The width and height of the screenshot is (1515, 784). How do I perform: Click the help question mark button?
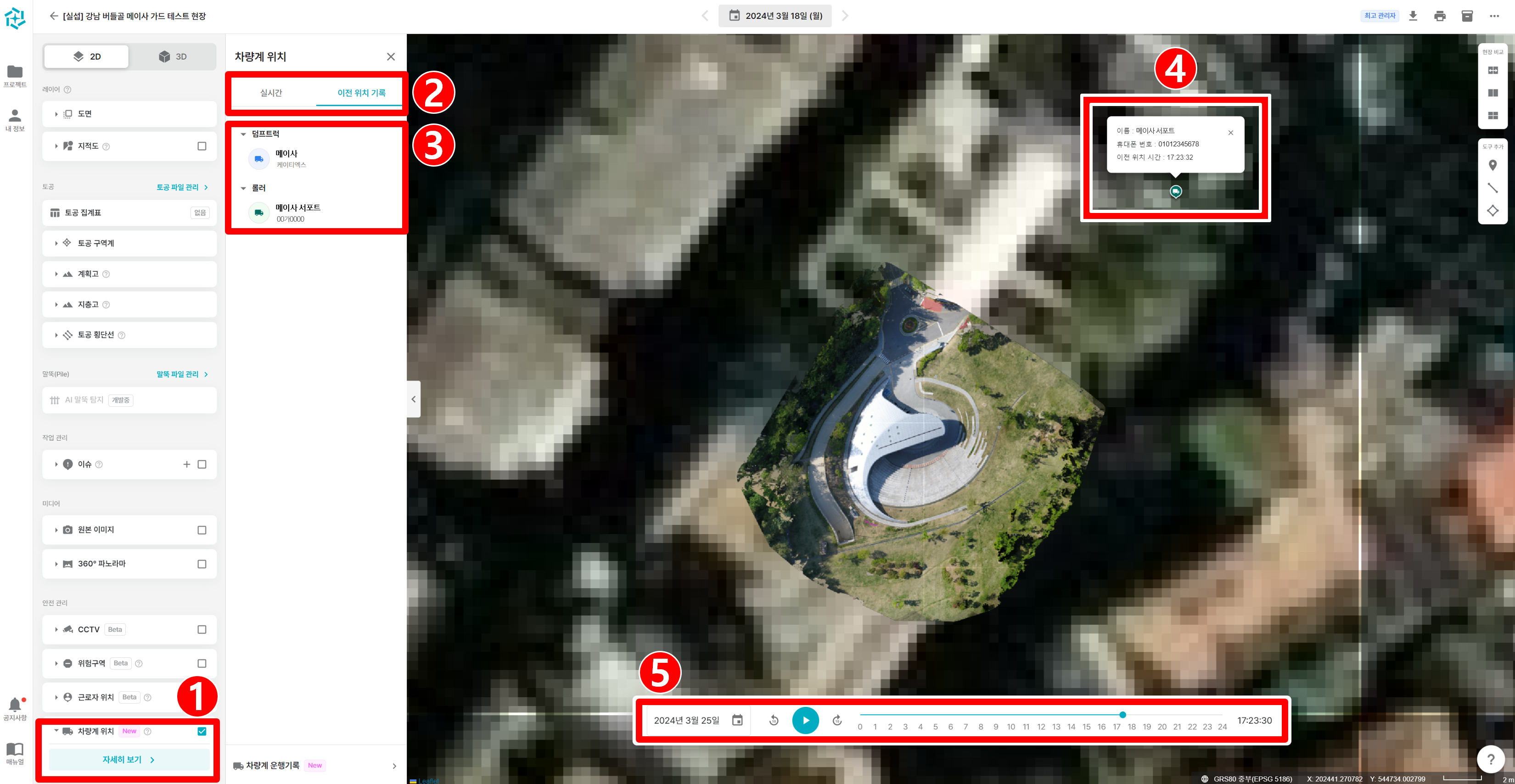click(1490, 759)
